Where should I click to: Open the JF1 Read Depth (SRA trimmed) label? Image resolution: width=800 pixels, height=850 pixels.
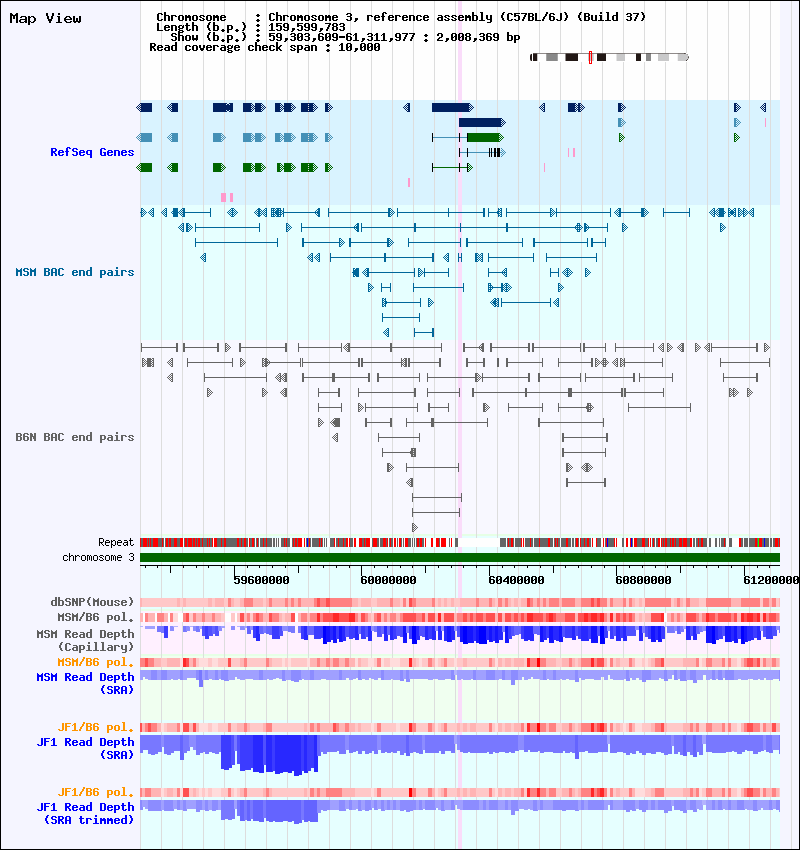(85, 813)
